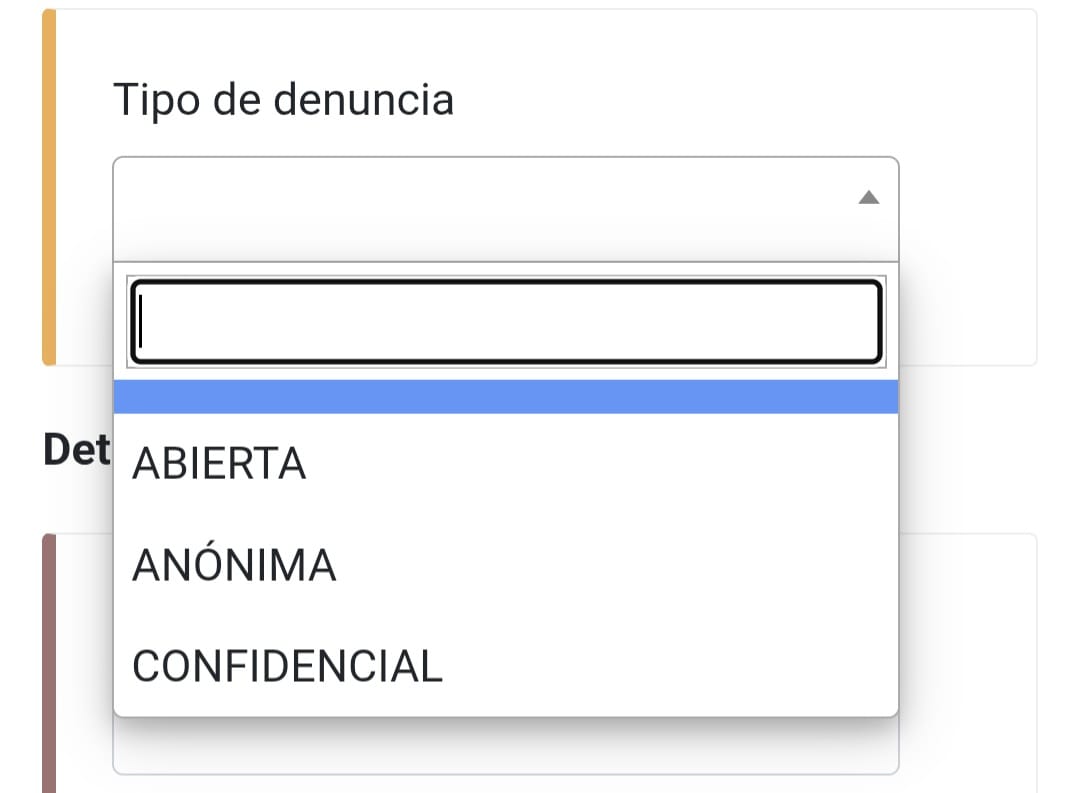Image resolution: width=1080 pixels, height=793 pixels.
Task: Choose ANÓNIMA from the list
Action: pos(234,566)
